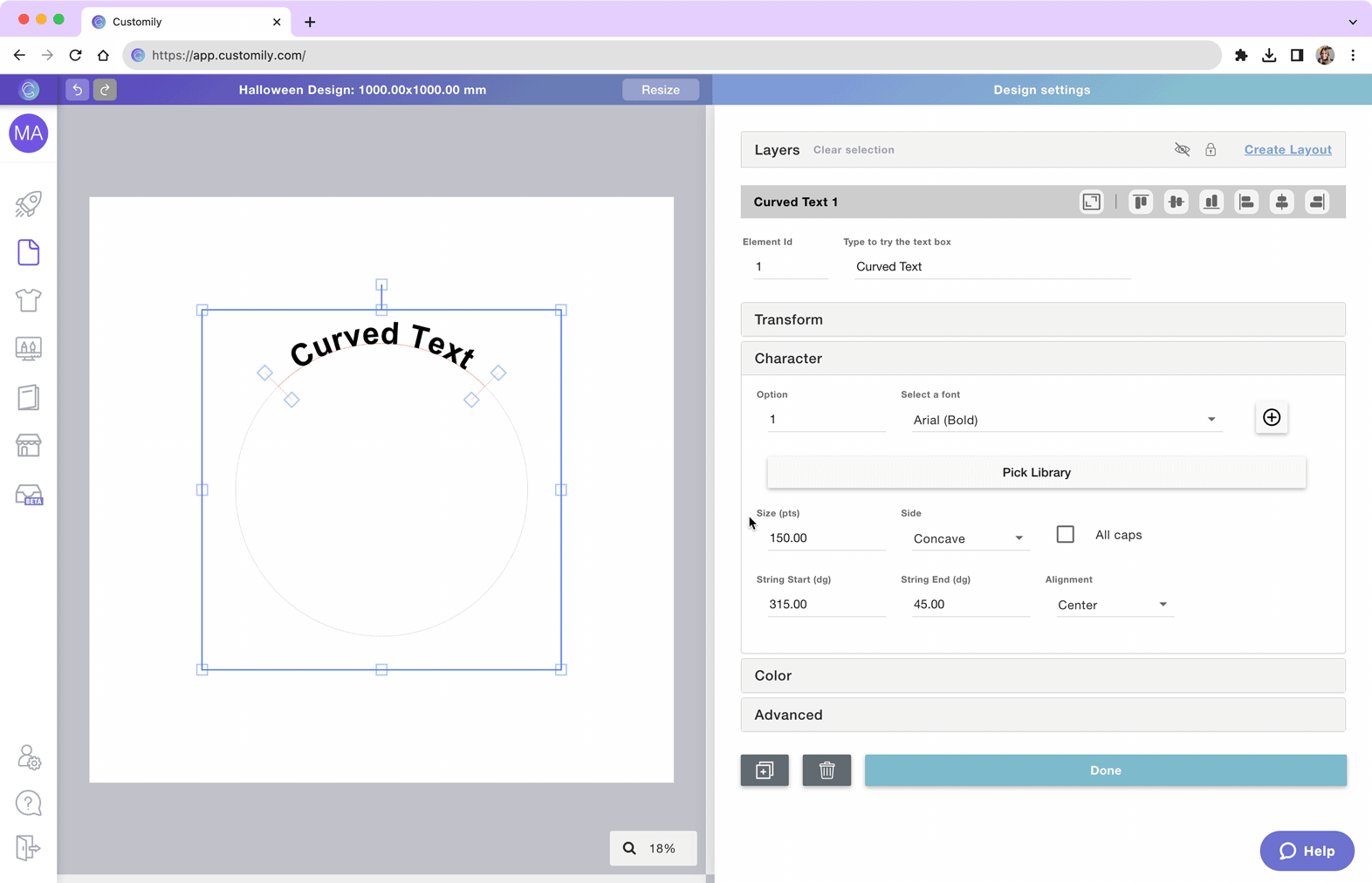Duplicate the selected element
Screen dimensions: 1372x883
point(765,770)
